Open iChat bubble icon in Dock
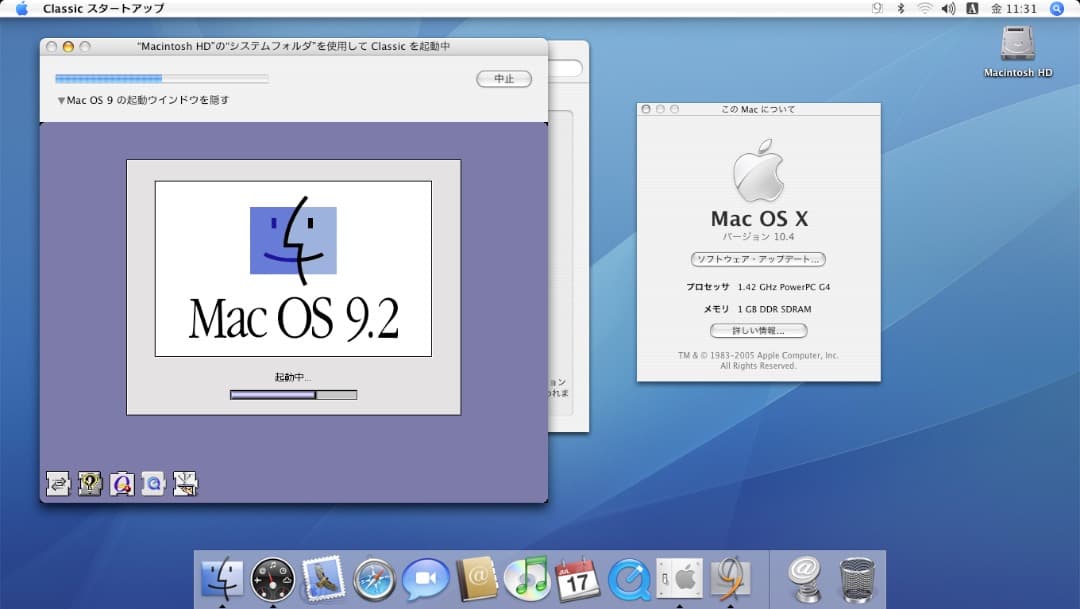Image resolution: width=1080 pixels, height=609 pixels. tap(425, 579)
